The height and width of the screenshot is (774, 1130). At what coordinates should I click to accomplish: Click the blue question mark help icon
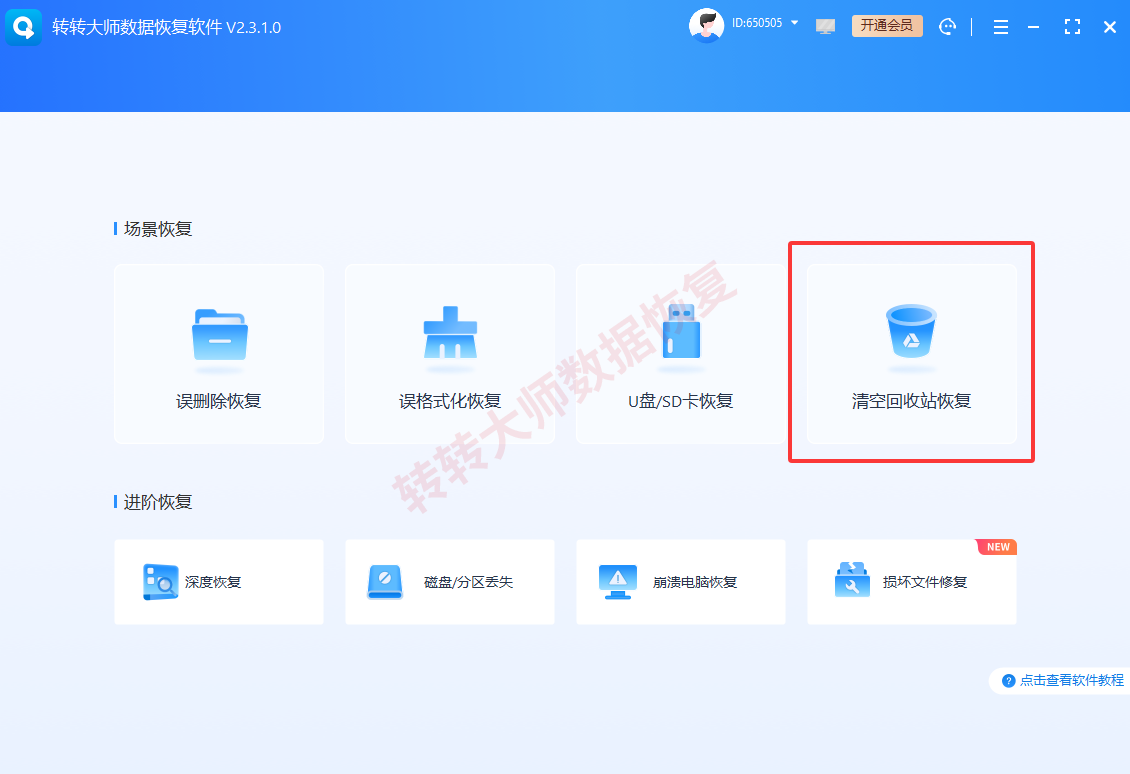point(1009,680)
